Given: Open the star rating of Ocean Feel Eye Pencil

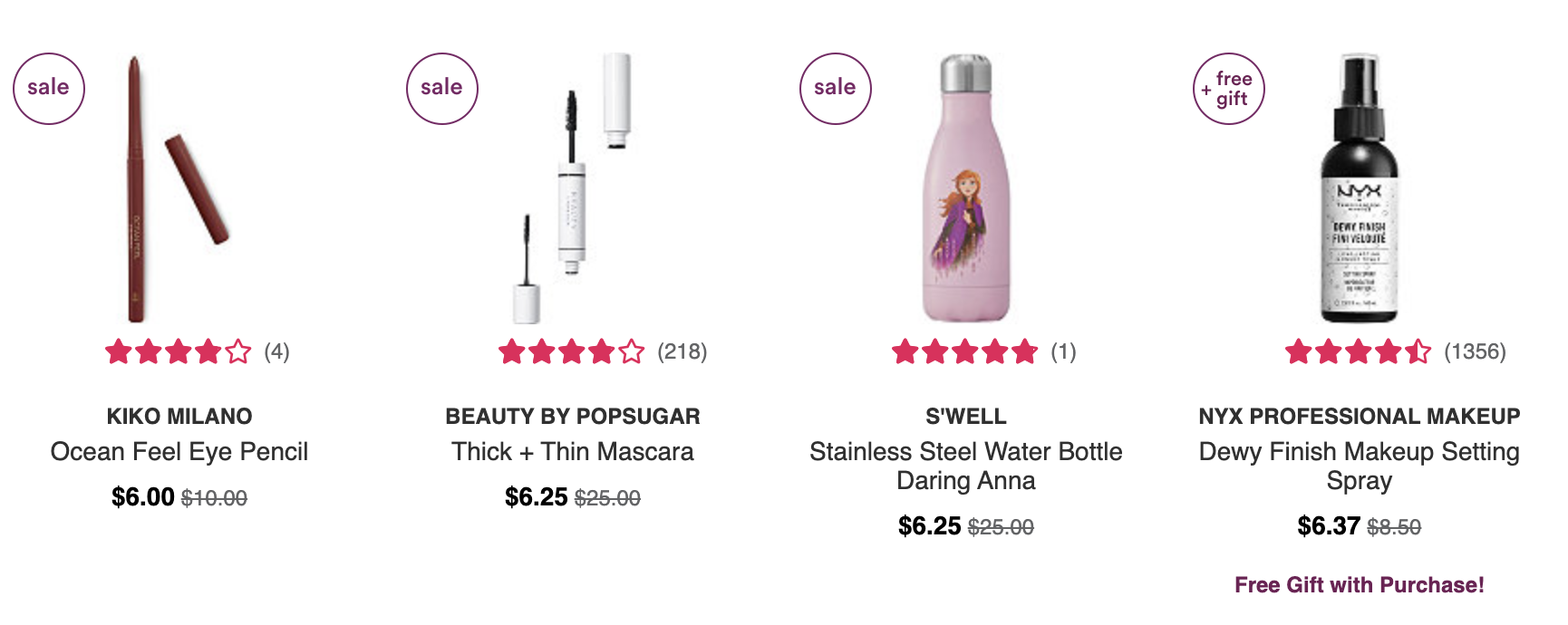Looking at the screenshot, I should 179,351.
